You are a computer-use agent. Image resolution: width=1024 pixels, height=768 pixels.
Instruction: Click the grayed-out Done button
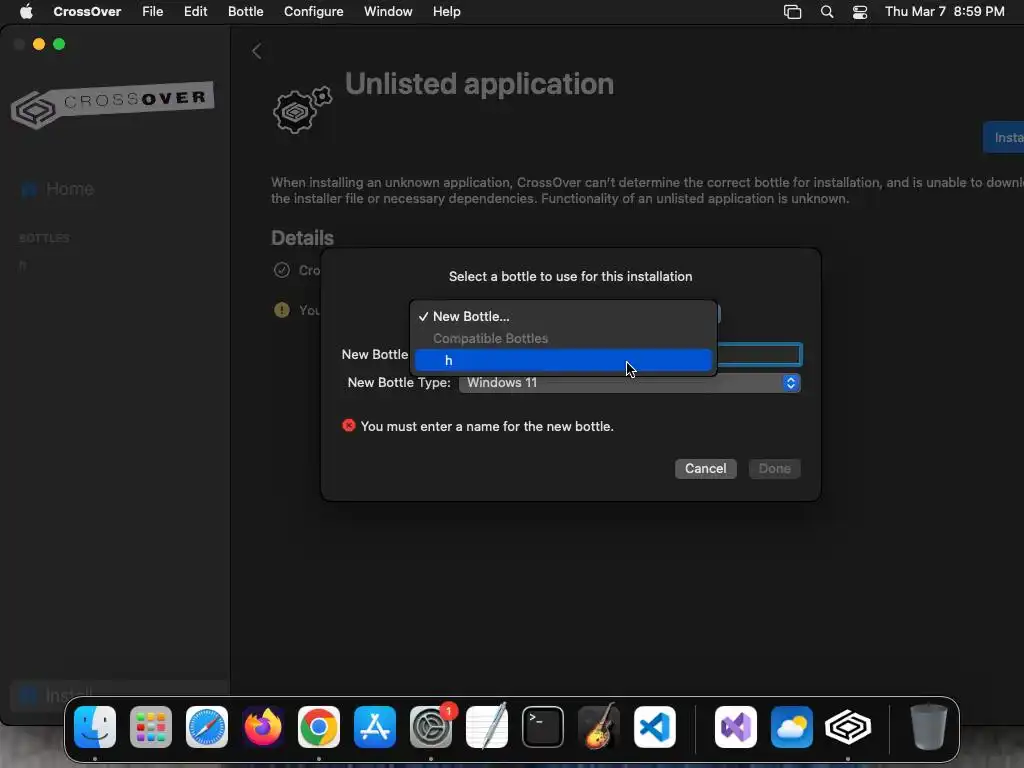[775, 468]
